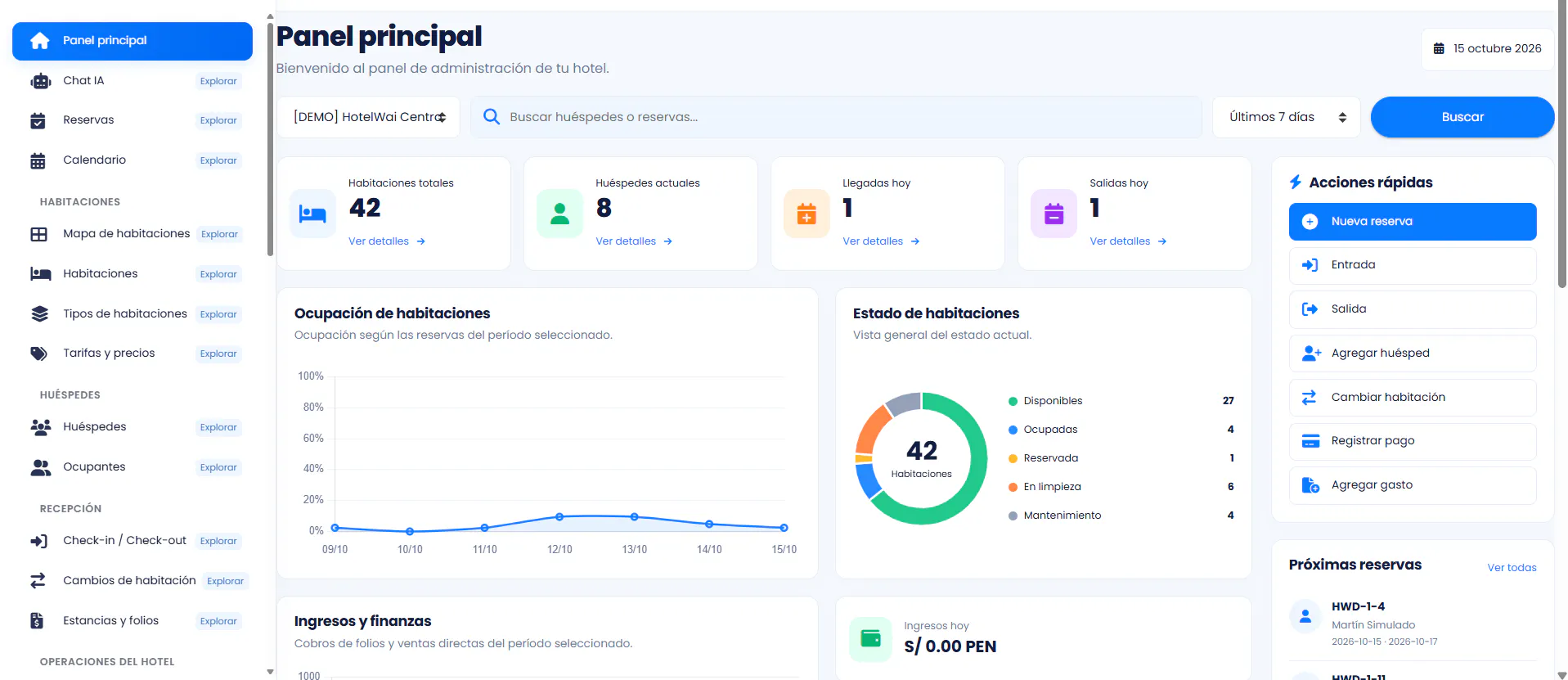Viewport: 1568px width, 680px height.
Task: Click the Estancias y folios invoice icon
Action: [38, 621]
